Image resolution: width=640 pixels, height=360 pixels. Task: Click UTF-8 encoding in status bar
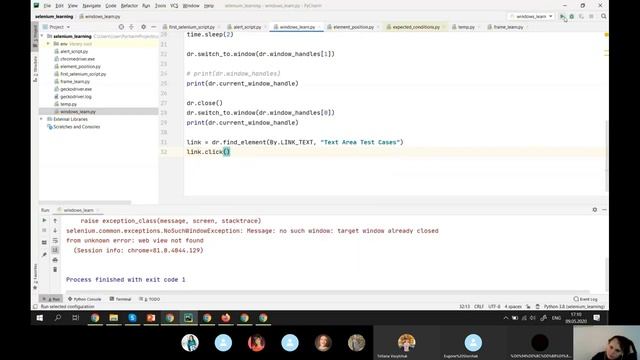click(x=494, y=307)
